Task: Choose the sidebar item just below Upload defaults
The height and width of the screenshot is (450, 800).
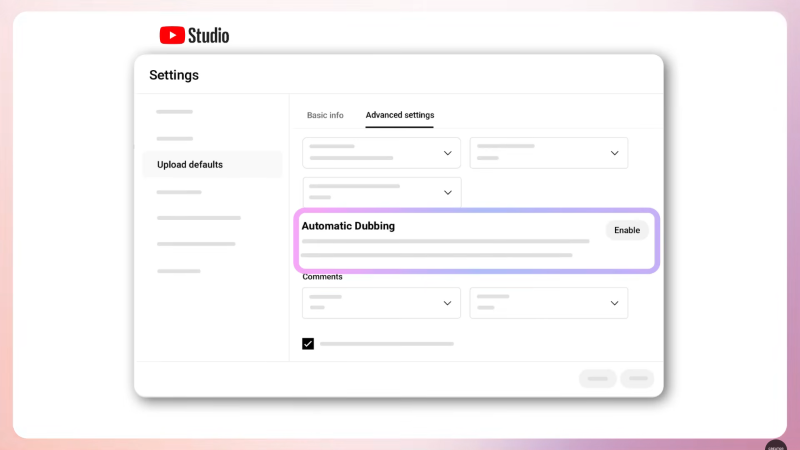Action: [179, 191]
